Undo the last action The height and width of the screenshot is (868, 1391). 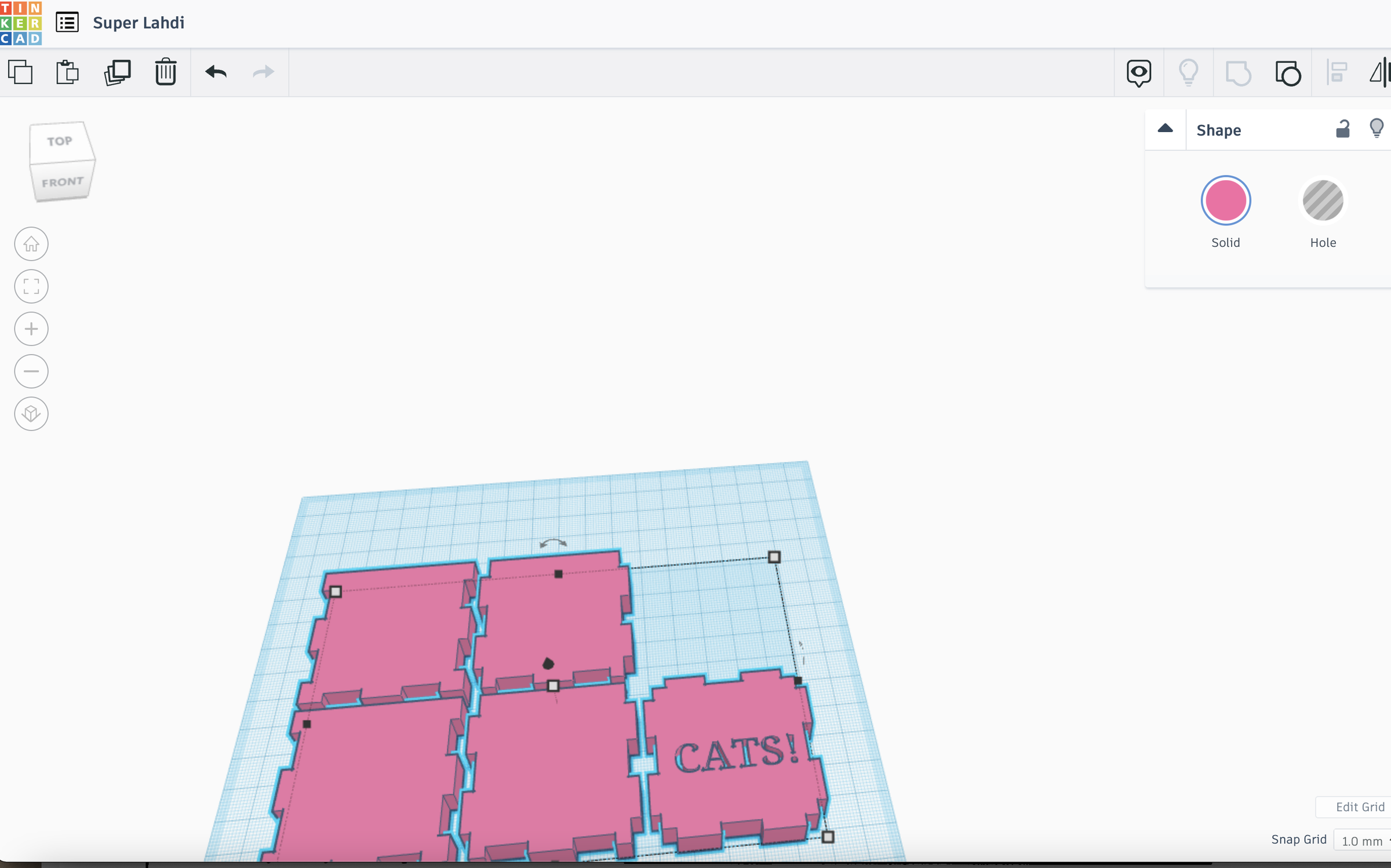click(x=215, y=72)
